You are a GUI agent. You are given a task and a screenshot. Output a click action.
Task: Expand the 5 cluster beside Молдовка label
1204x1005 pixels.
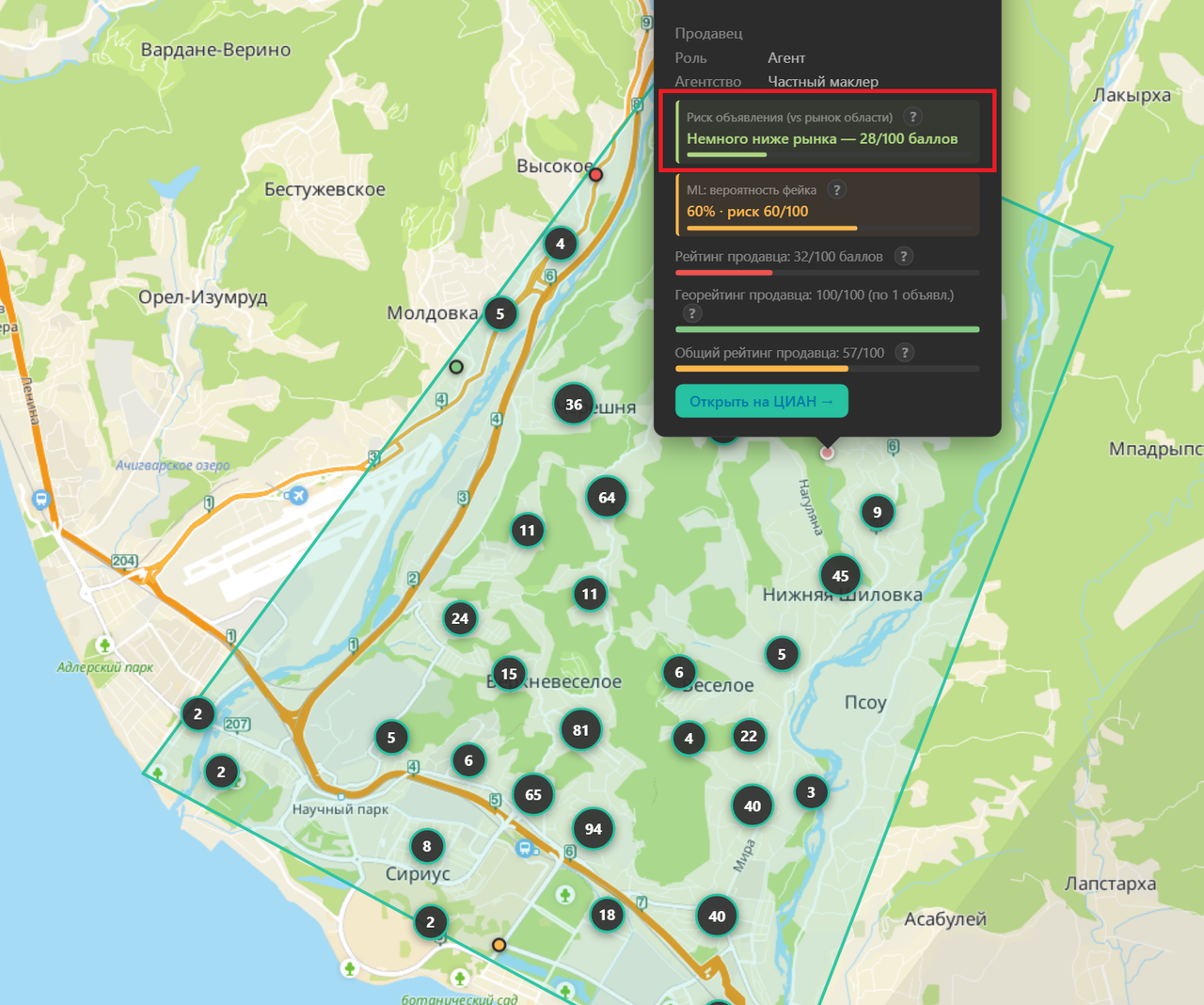[500, 314]
